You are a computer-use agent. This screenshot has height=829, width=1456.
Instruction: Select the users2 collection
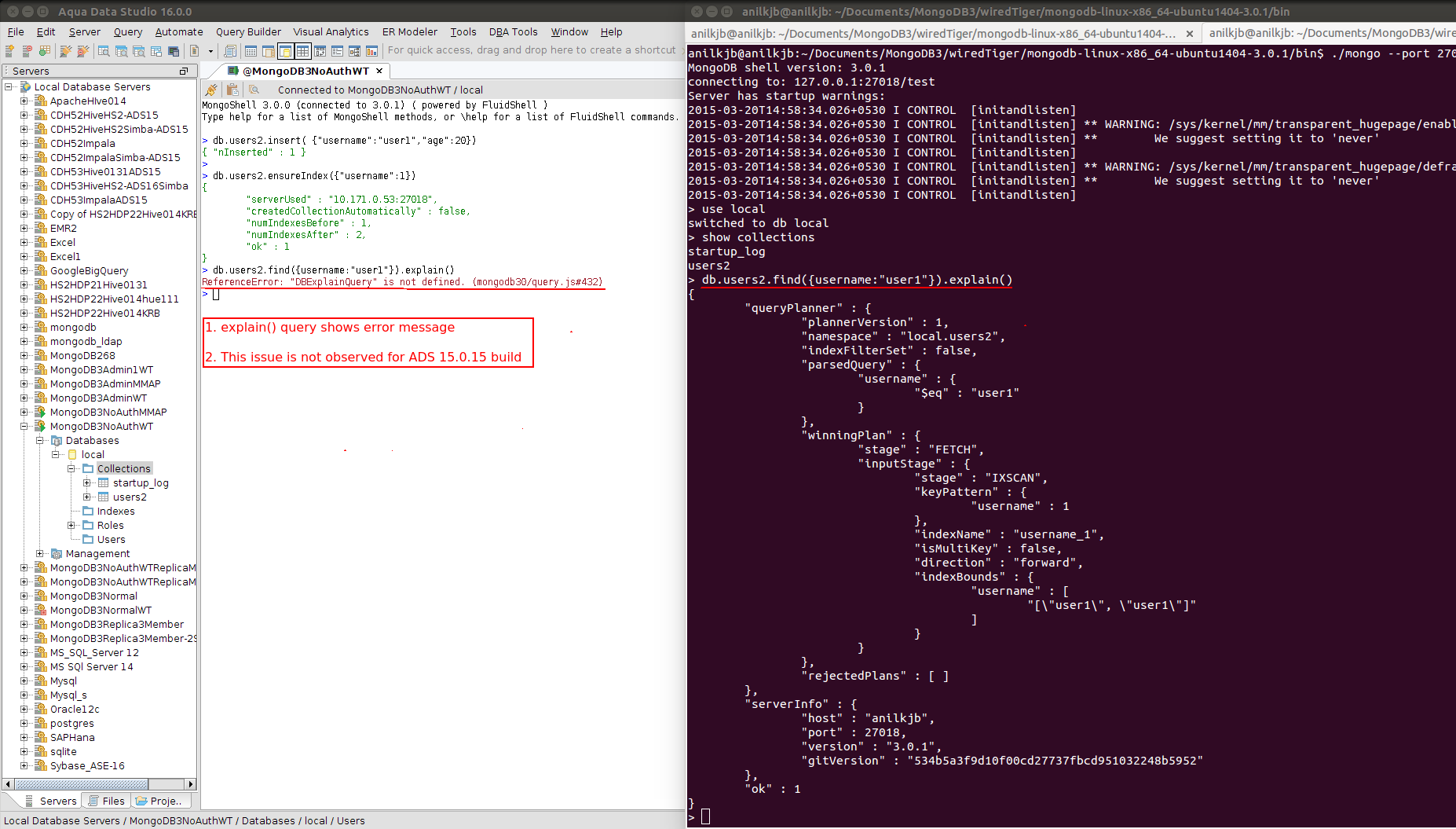(x=130, y=497)
